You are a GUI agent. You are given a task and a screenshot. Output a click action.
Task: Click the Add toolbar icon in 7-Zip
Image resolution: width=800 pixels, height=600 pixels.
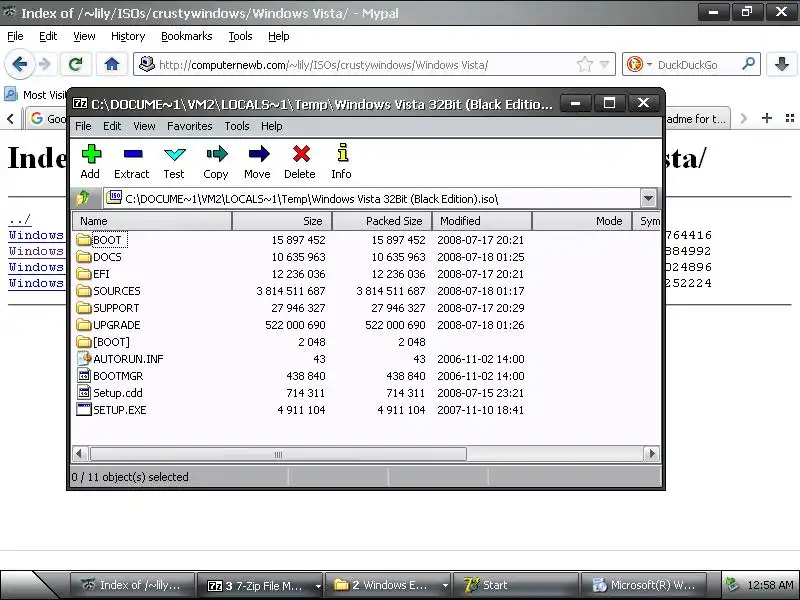coord(91,154)
